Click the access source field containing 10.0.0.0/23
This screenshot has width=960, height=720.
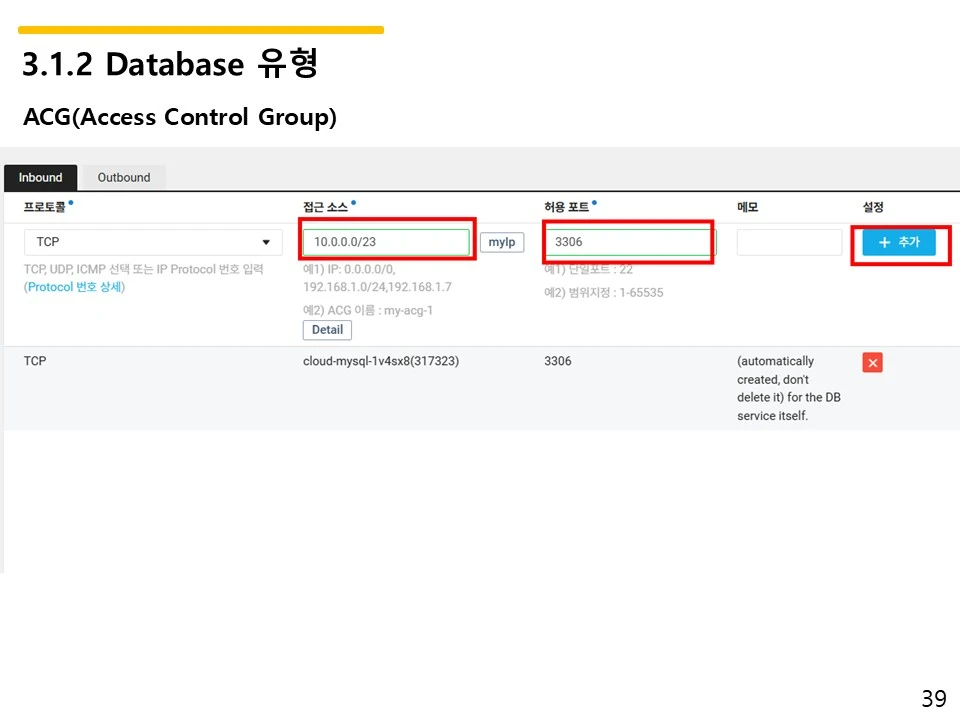click(x=386, y=242)
